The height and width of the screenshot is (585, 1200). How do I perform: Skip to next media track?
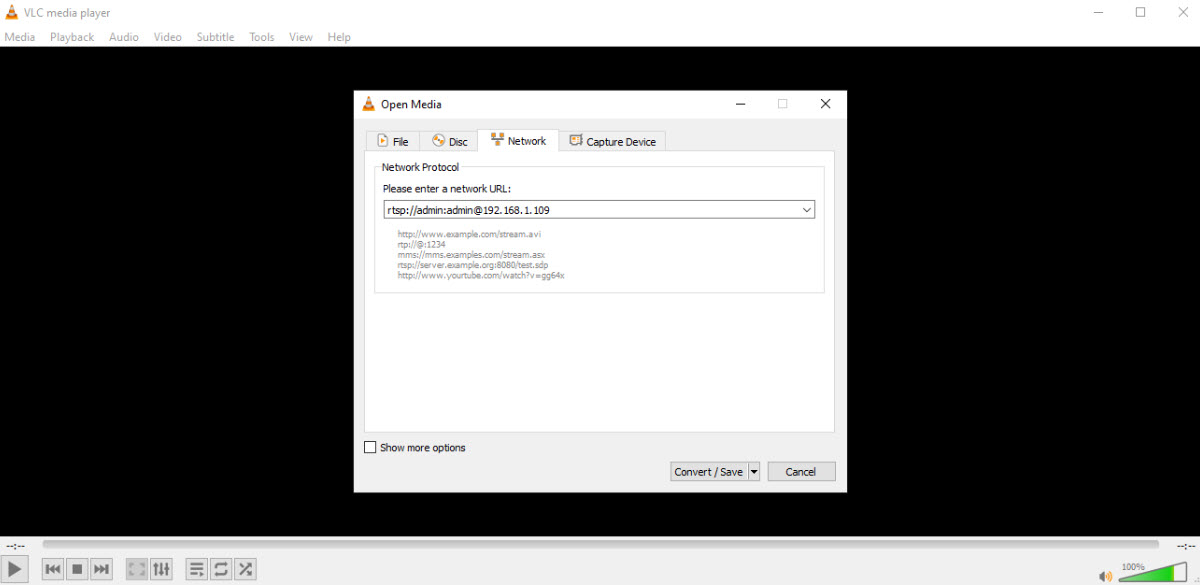(x=101, y=569)
